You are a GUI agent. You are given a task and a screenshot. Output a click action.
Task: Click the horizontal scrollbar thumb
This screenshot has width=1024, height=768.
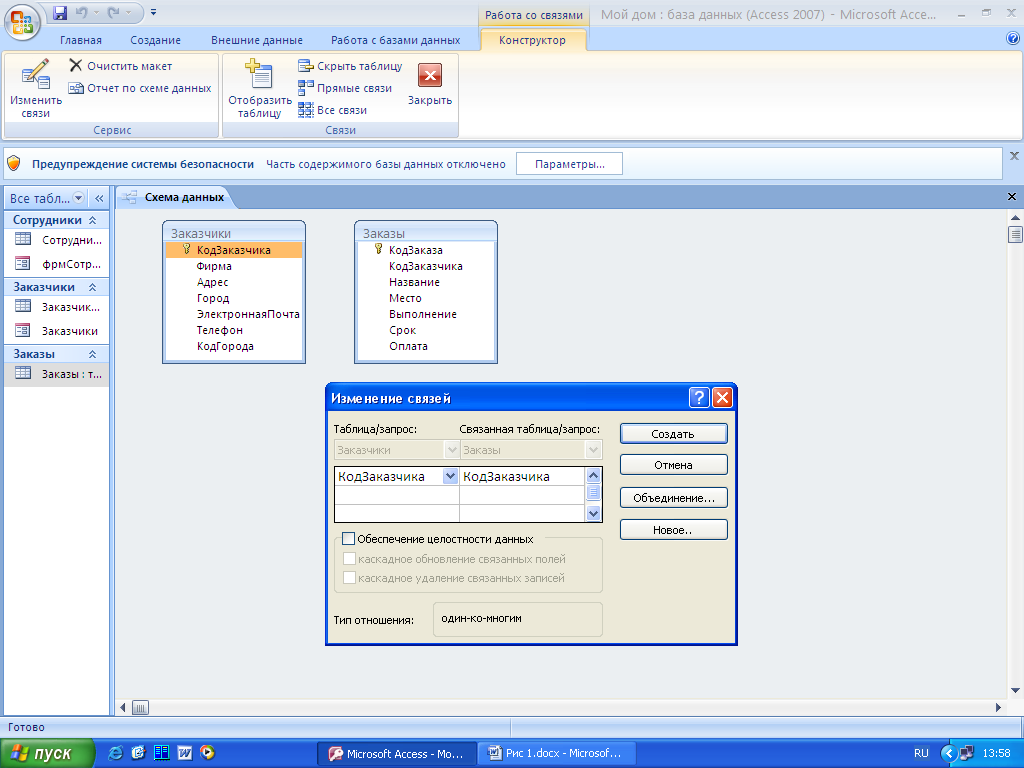click(x=140, y=707)
